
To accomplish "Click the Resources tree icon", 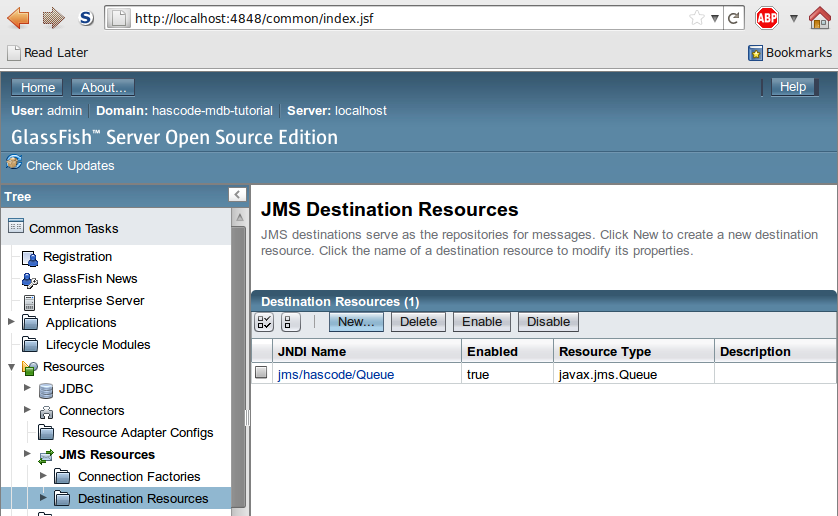I will tap(30, 367).
